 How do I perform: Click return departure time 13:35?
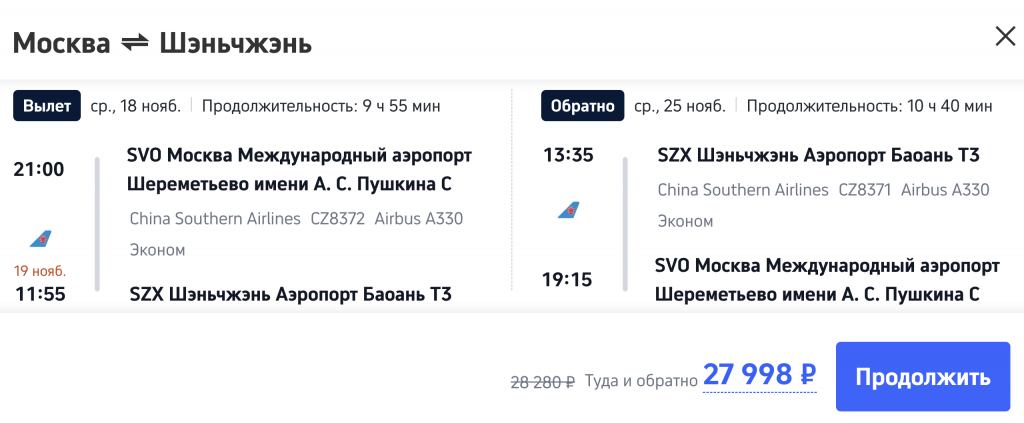point(568,156)
